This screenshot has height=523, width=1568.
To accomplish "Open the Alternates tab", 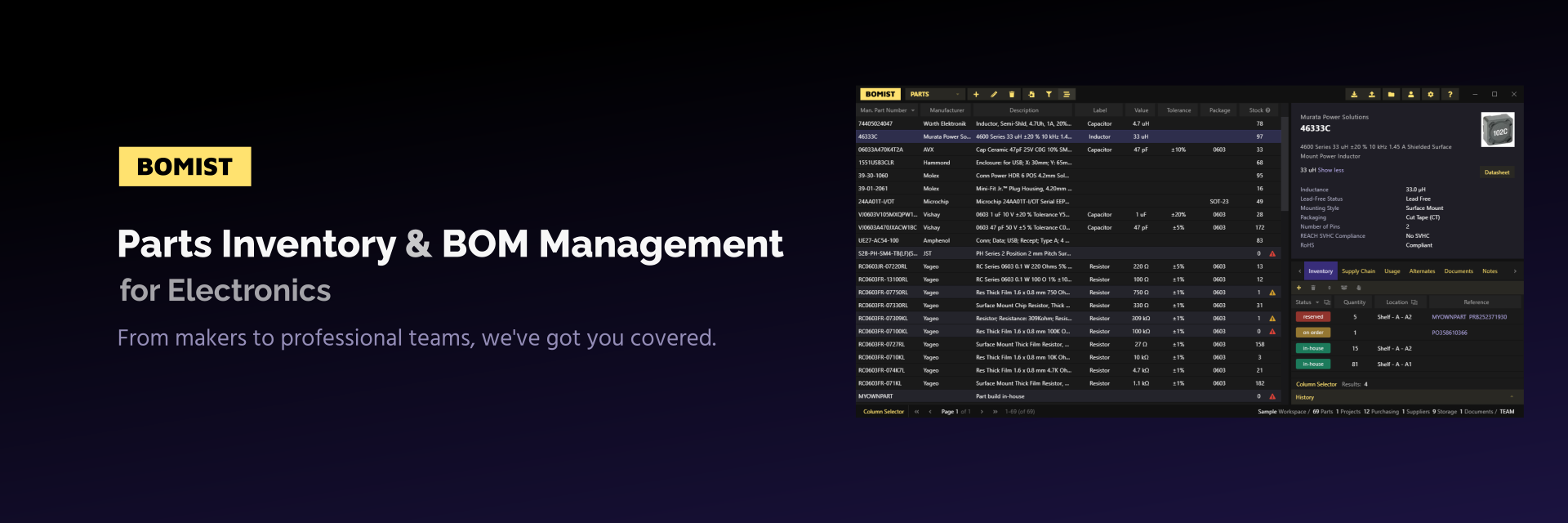I will coord(1422,271).
